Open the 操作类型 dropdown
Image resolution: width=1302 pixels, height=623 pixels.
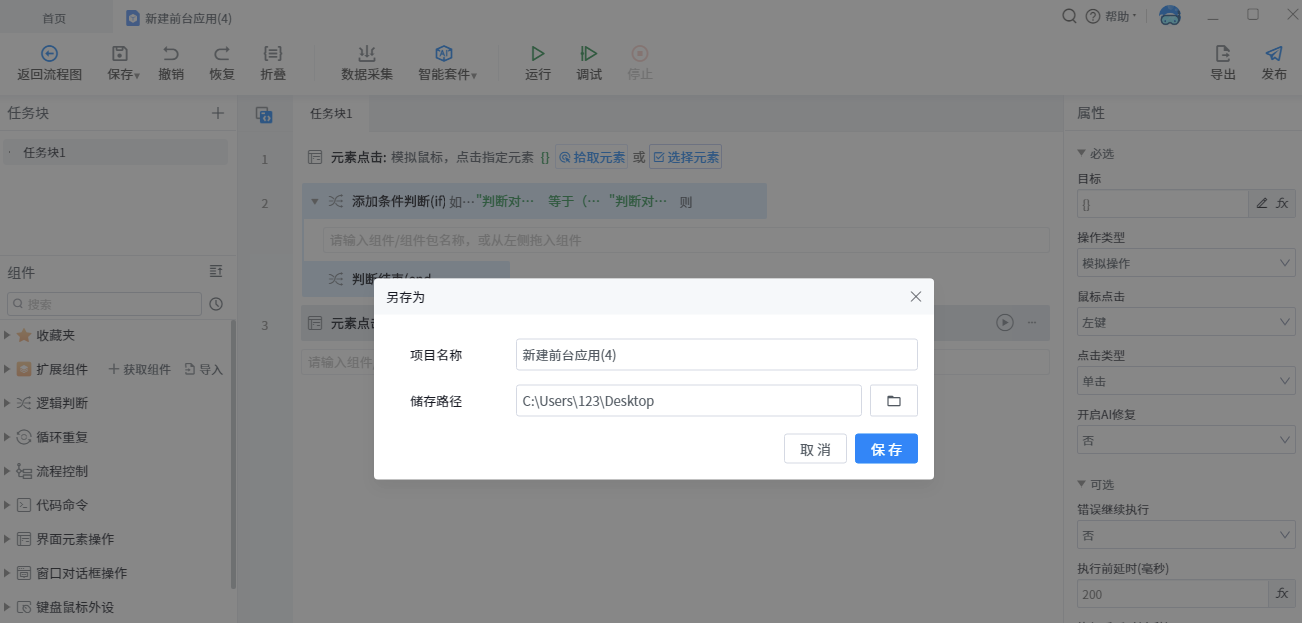coord(1186,264)
